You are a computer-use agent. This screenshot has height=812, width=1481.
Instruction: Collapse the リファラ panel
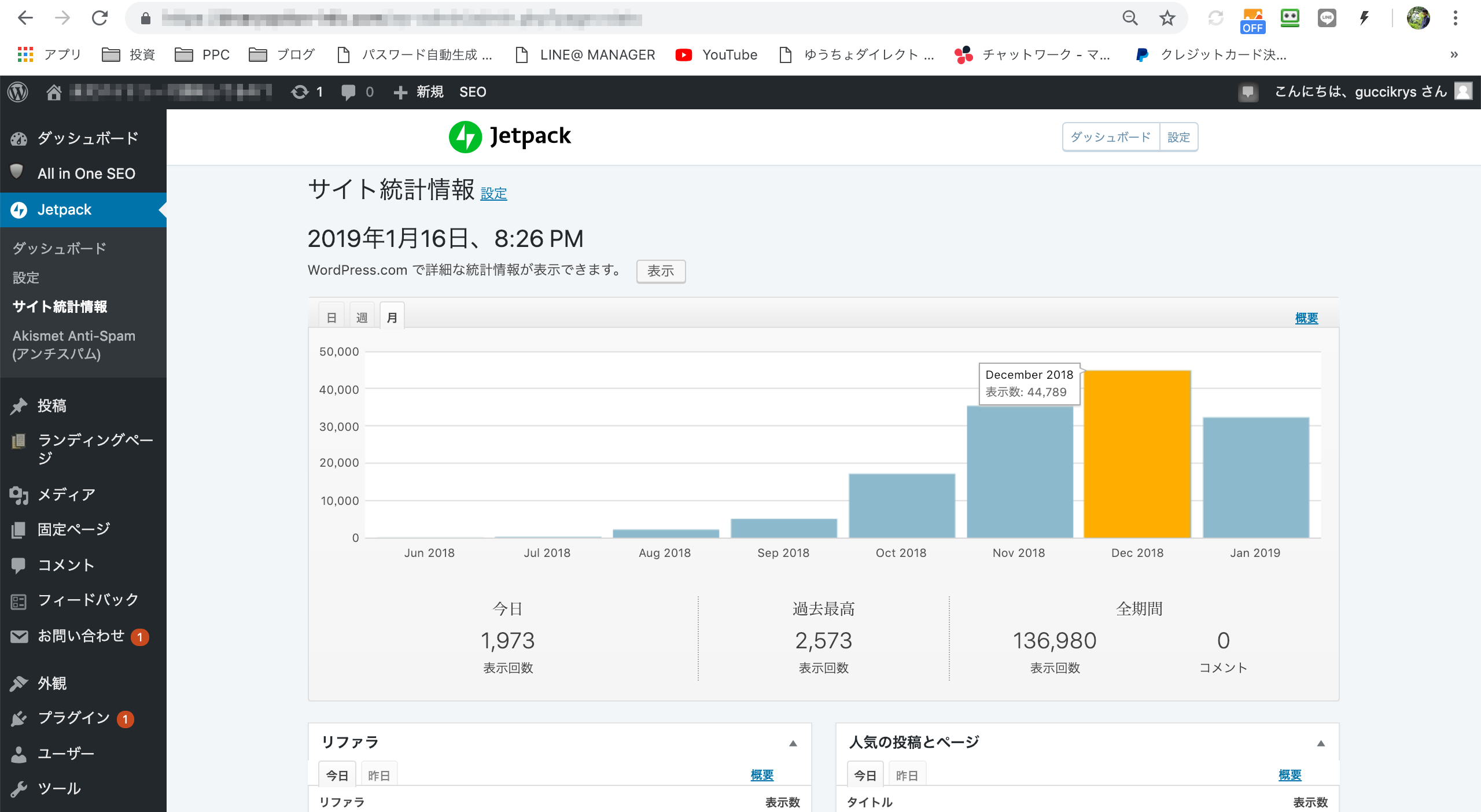793,743
